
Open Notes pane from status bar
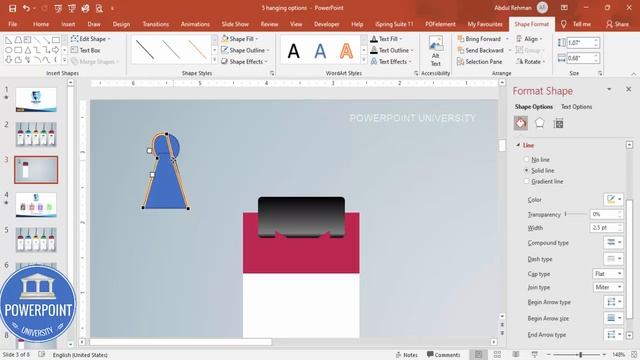coord(406,355)
